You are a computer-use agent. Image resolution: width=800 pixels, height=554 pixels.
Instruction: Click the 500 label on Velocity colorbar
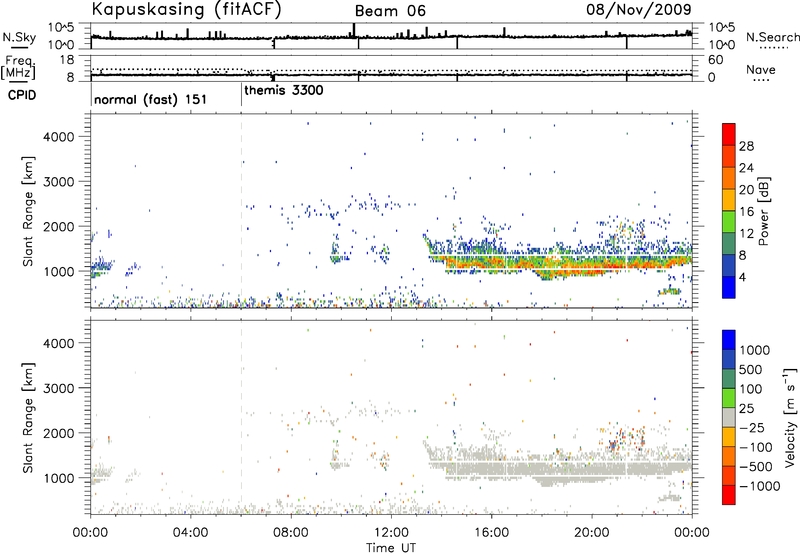[751, 369]
